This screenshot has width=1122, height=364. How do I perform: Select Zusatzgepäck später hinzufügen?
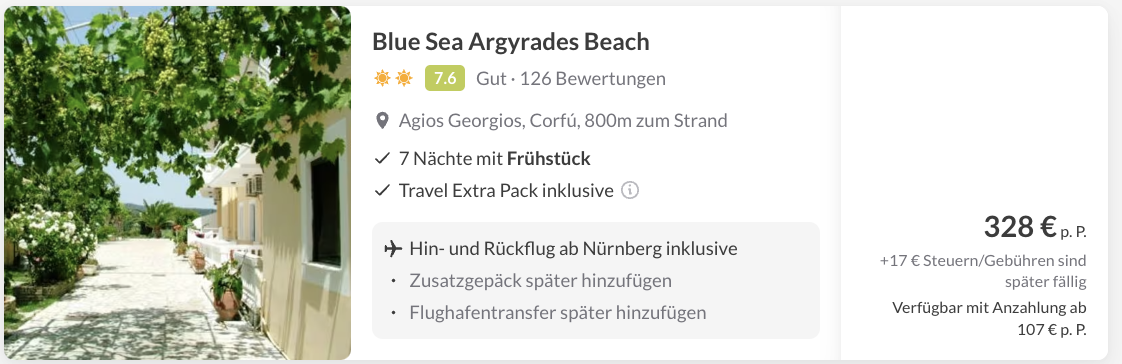click(x=540, y=281)
